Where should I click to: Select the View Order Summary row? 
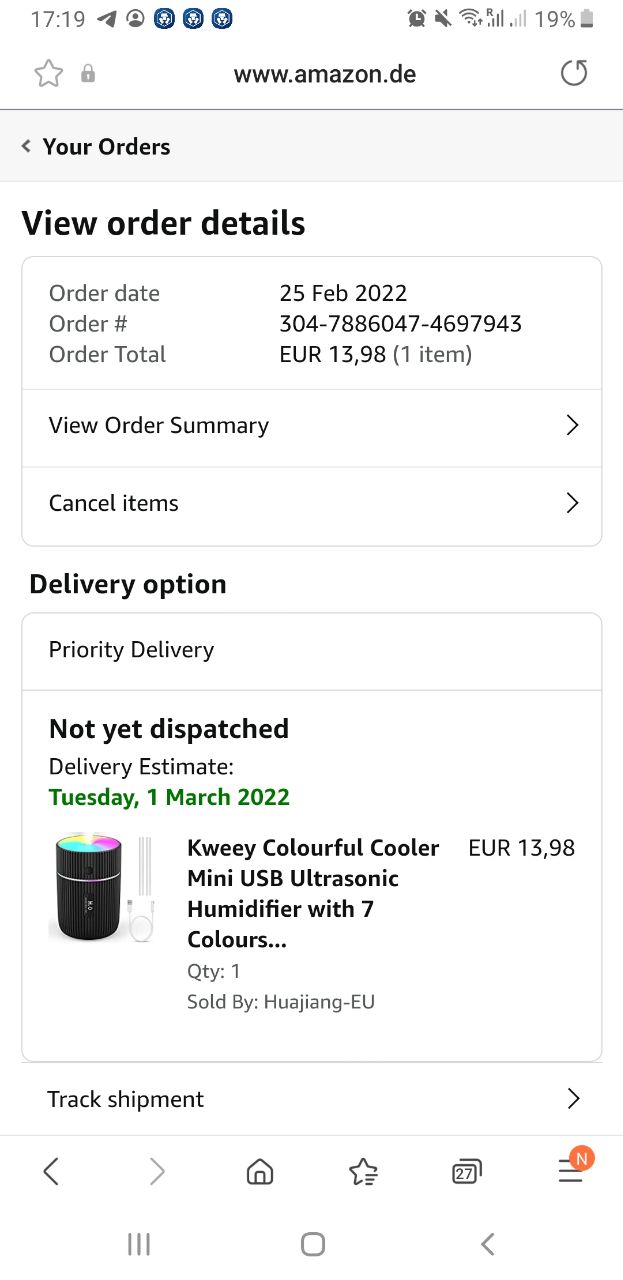159,425
